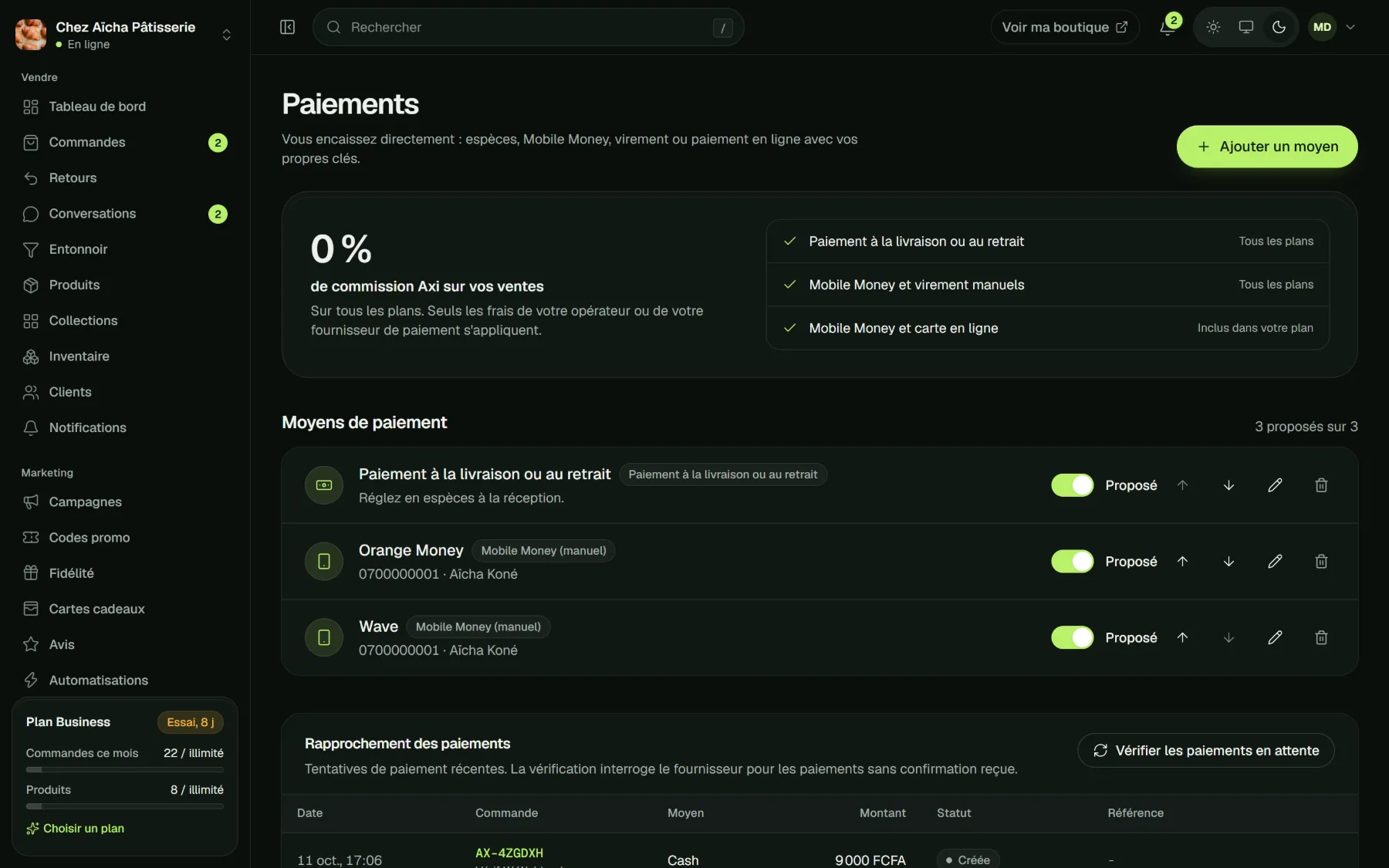1389x868 pixels.
Task: Disable Orange Money Proposé switch
Action: click(1072, 562)
